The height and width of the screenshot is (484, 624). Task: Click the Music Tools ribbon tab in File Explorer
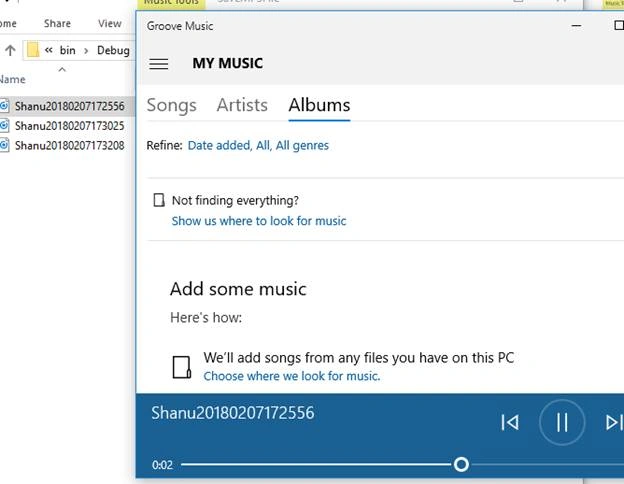coord(171,3)
